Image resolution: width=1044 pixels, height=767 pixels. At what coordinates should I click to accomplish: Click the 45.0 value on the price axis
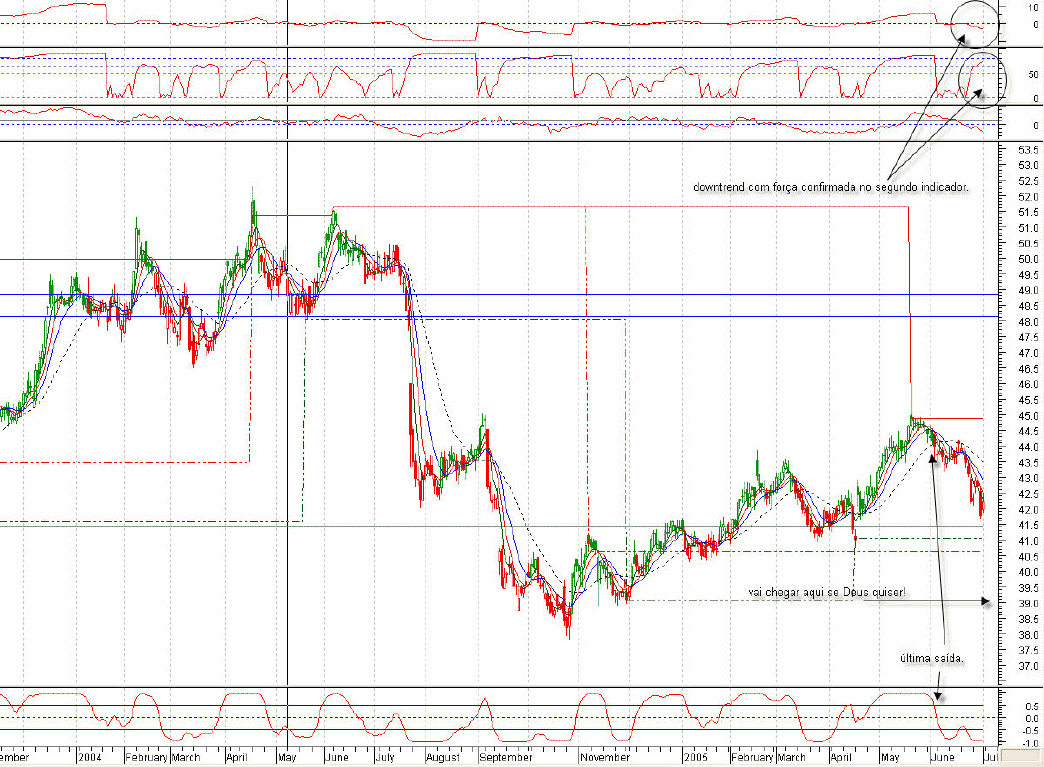pos(1022,416)
